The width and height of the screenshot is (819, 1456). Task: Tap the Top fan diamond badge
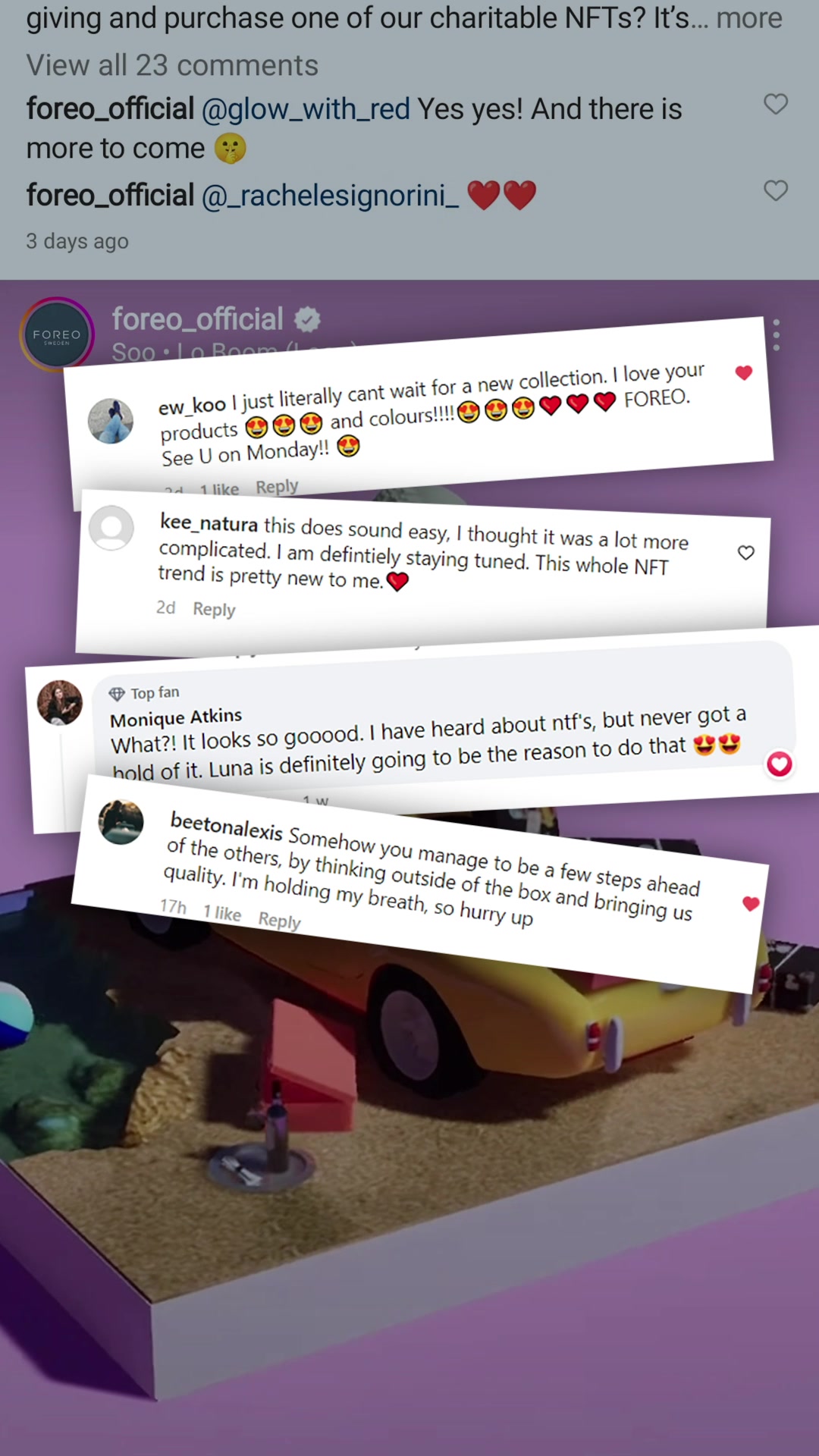pos(117,694)
